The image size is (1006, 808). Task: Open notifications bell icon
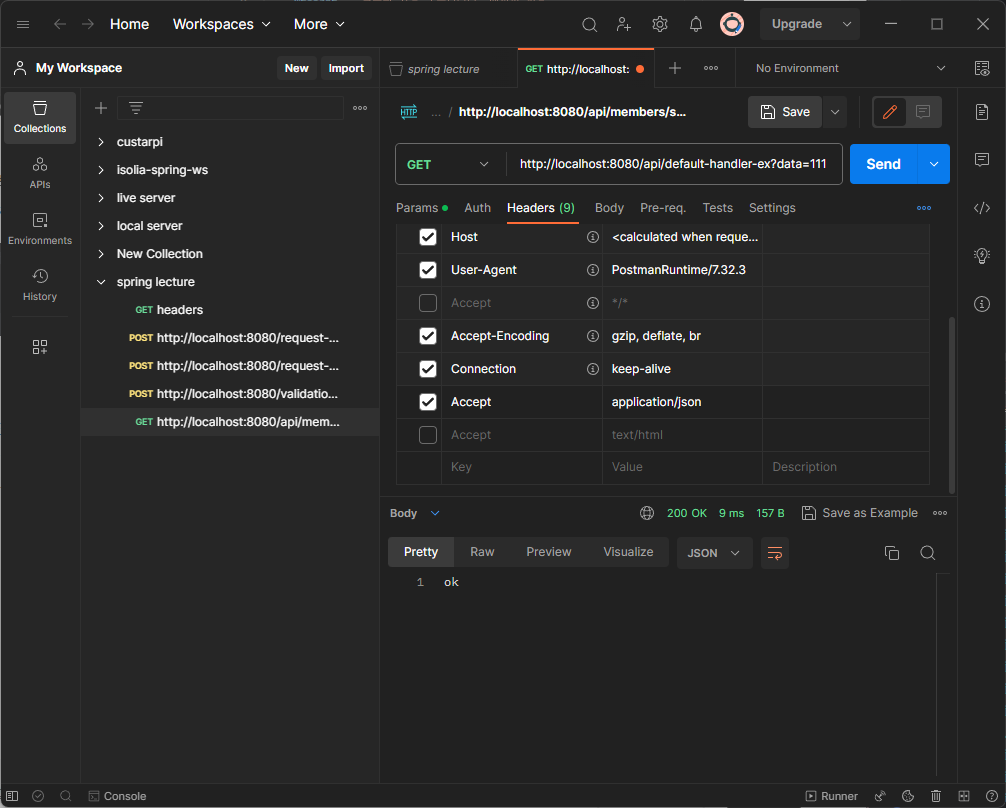[695, 24]
